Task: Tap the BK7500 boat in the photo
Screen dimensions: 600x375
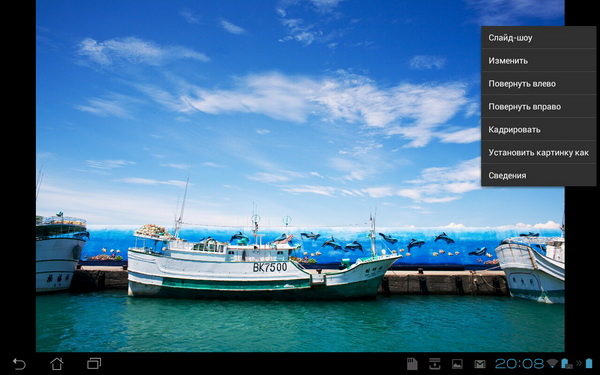Action: (x=264, y=264)
